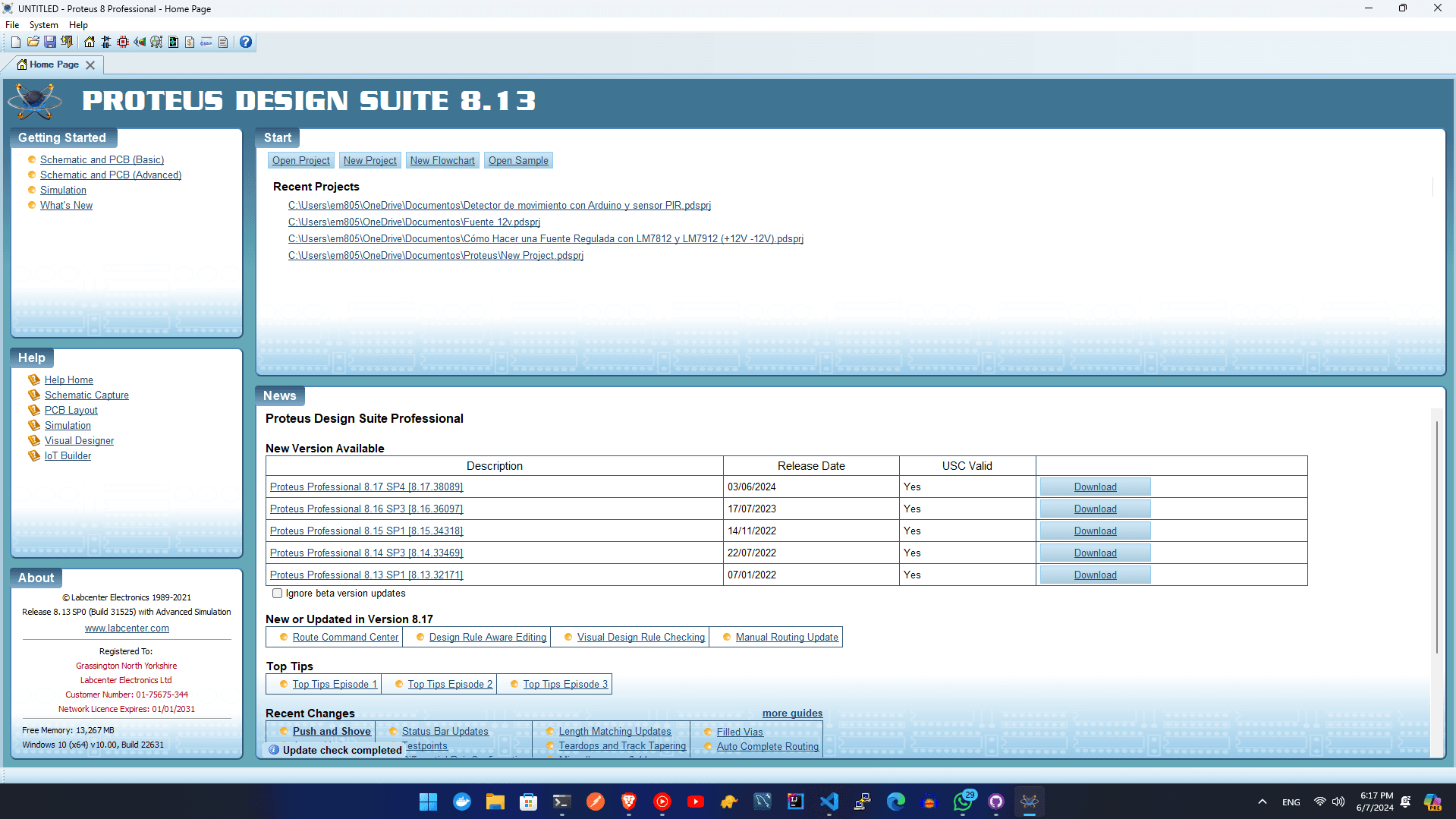Screen dimensions: 1456x819
Task: Open the 3D Visualizer eye icon
Action: [140, 42]
